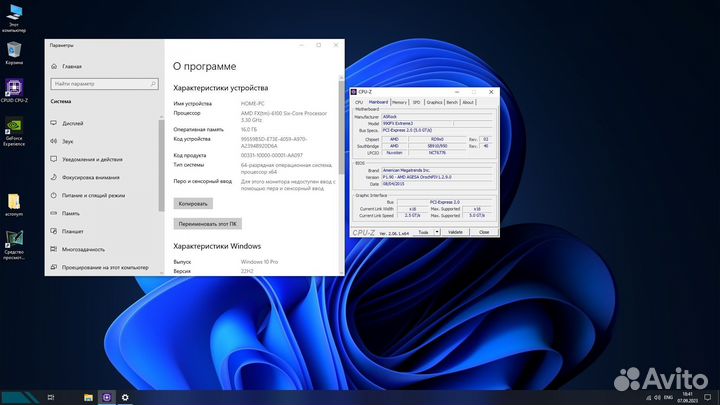The width and height of the screenshot is (720, 405).
Task: Click Переименовать этот ПК button
Action: [x=208, y=224]
